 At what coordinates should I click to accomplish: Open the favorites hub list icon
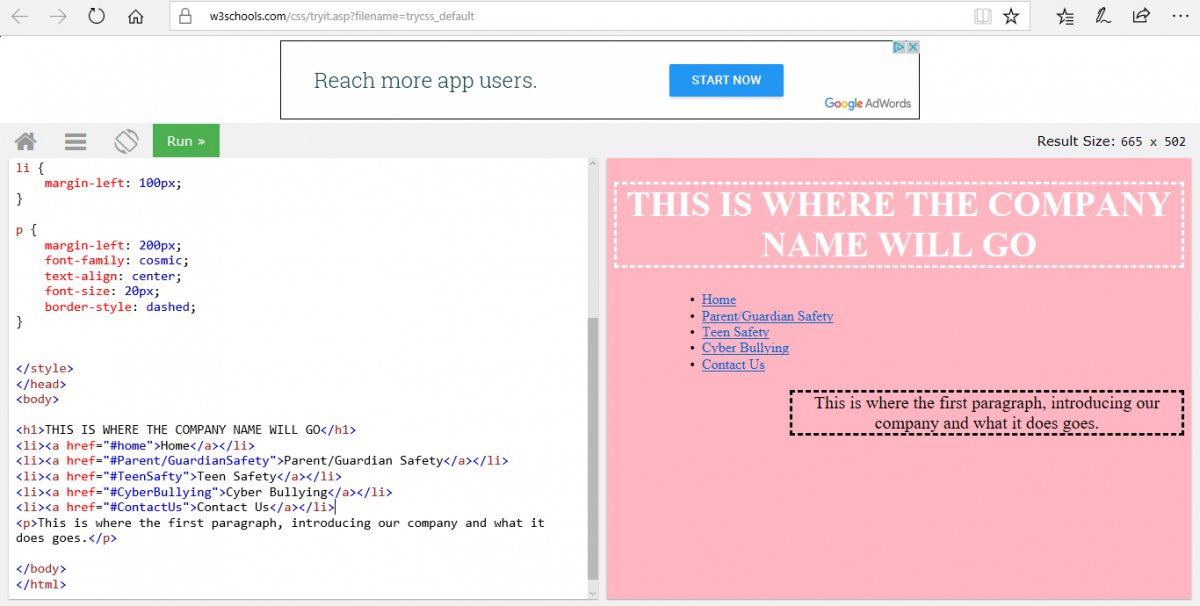1066,17
